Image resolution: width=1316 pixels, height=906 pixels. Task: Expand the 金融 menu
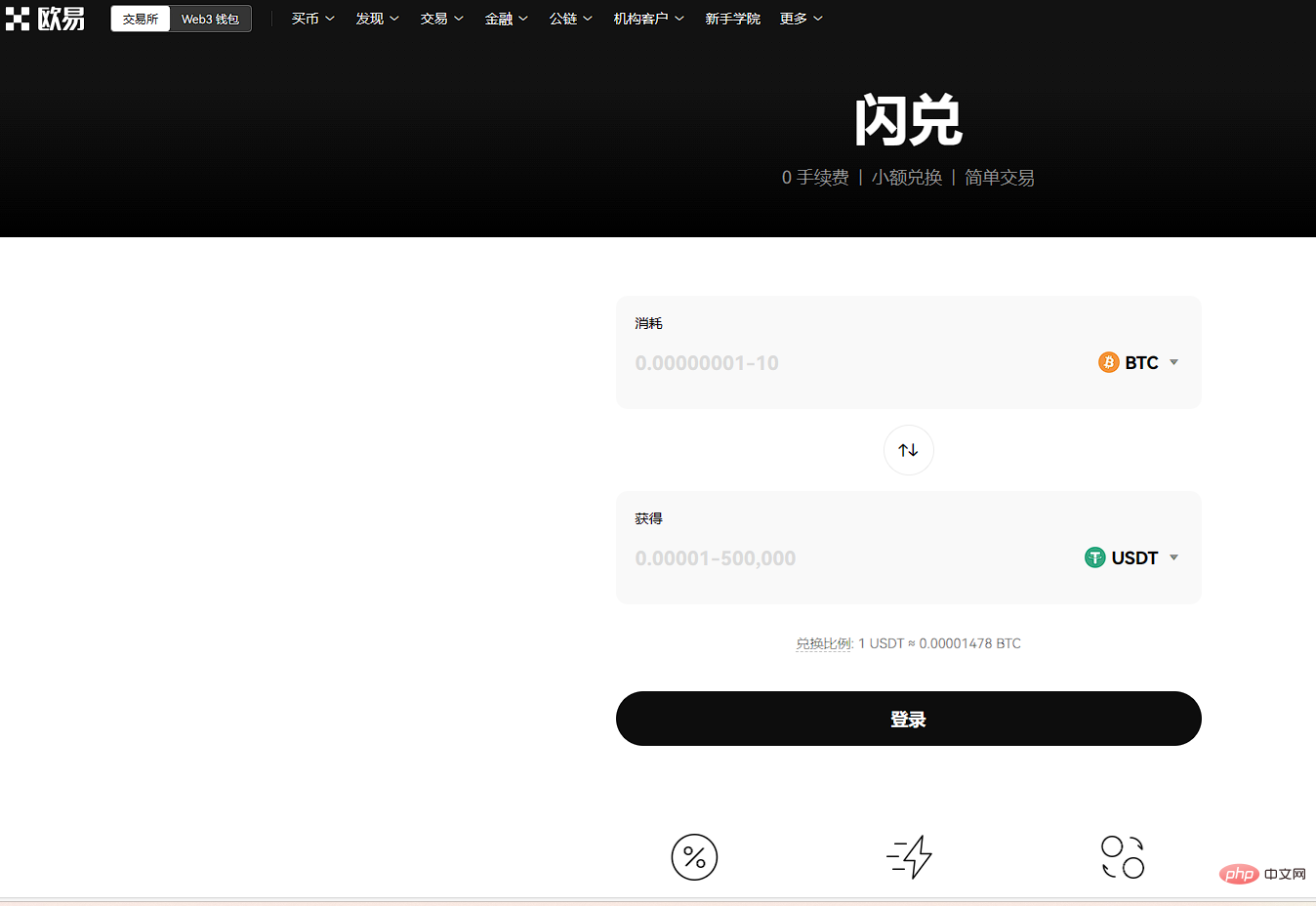pyautogui.click(x=506, y=19)
